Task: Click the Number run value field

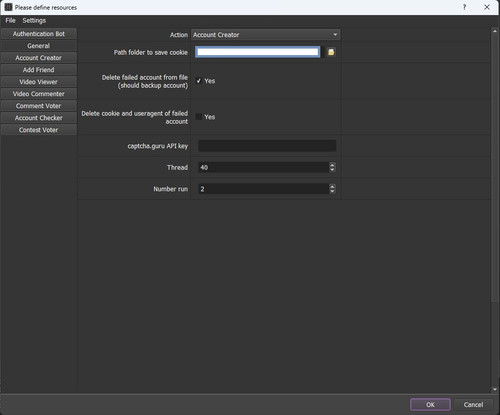Action: click(x=263, y=189)
